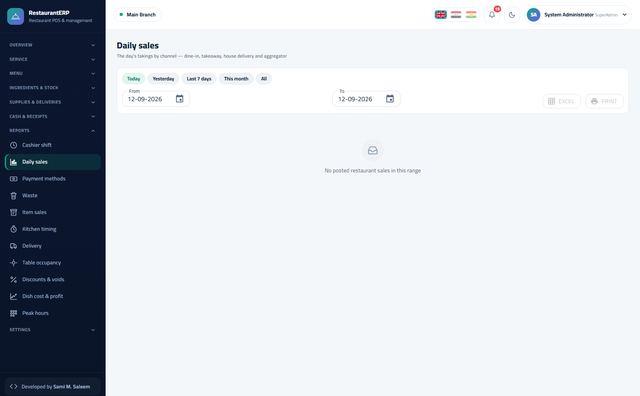This screenshot has width=640, height=396.
Task: Click the Delivery truck icon
Action: [13, 246]
